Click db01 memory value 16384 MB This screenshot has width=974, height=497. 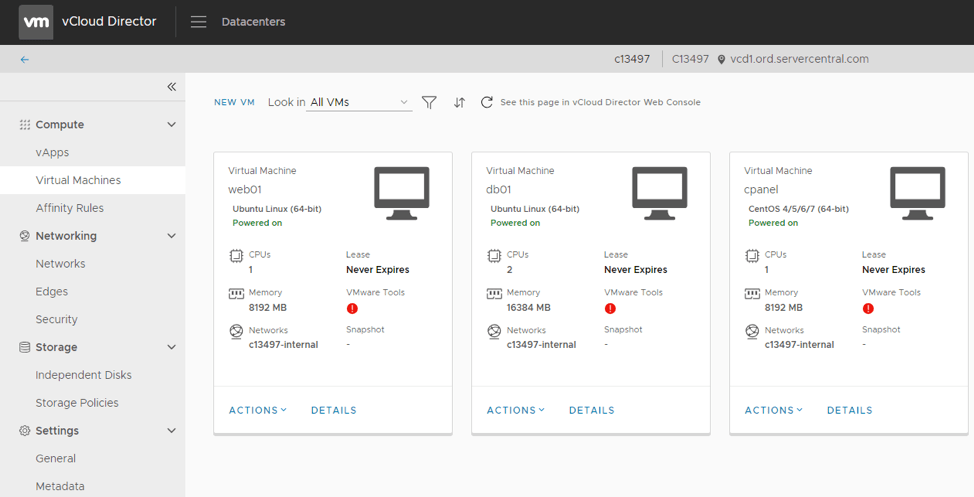pyautogui.click(x=529, y=308)
